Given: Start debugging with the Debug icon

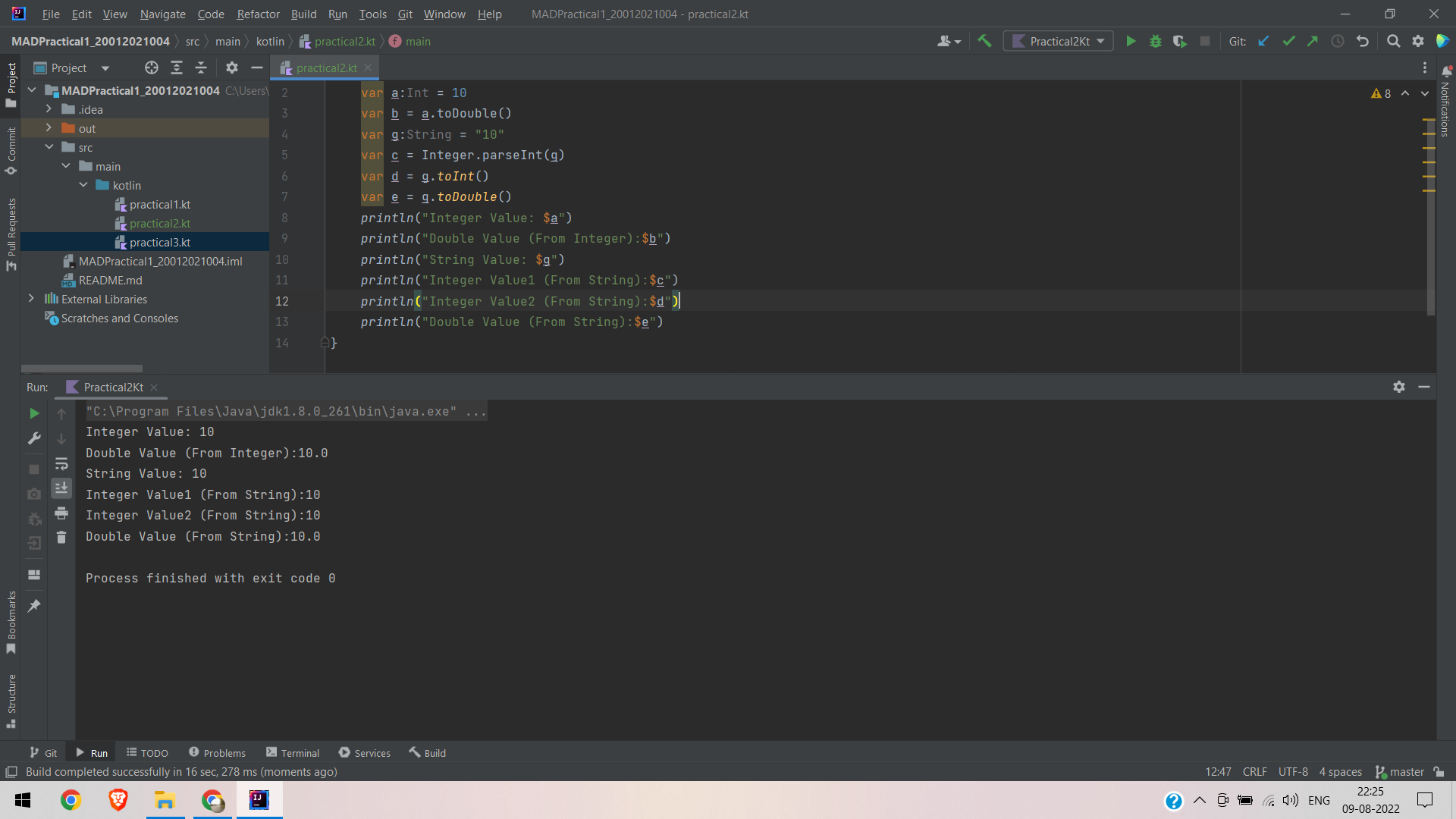Looking at the screenshot, I should pos(1155,41).
